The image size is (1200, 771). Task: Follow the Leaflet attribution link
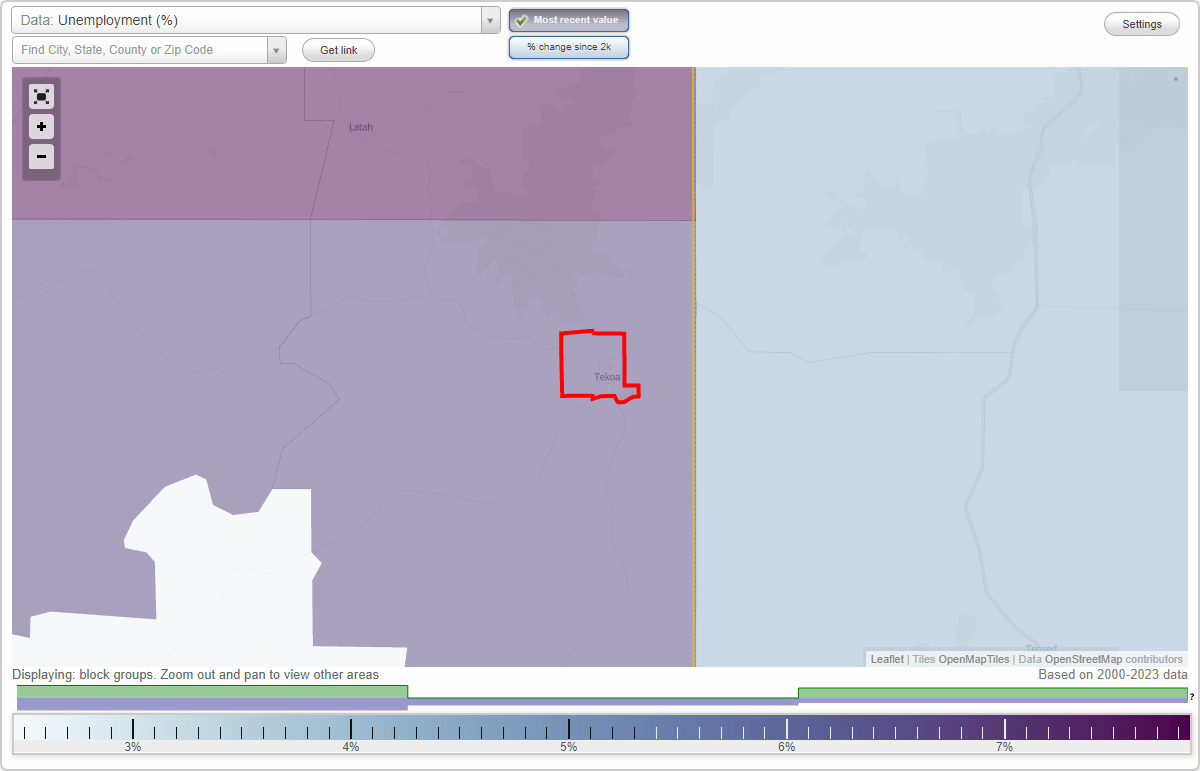[x=885, y=659]
